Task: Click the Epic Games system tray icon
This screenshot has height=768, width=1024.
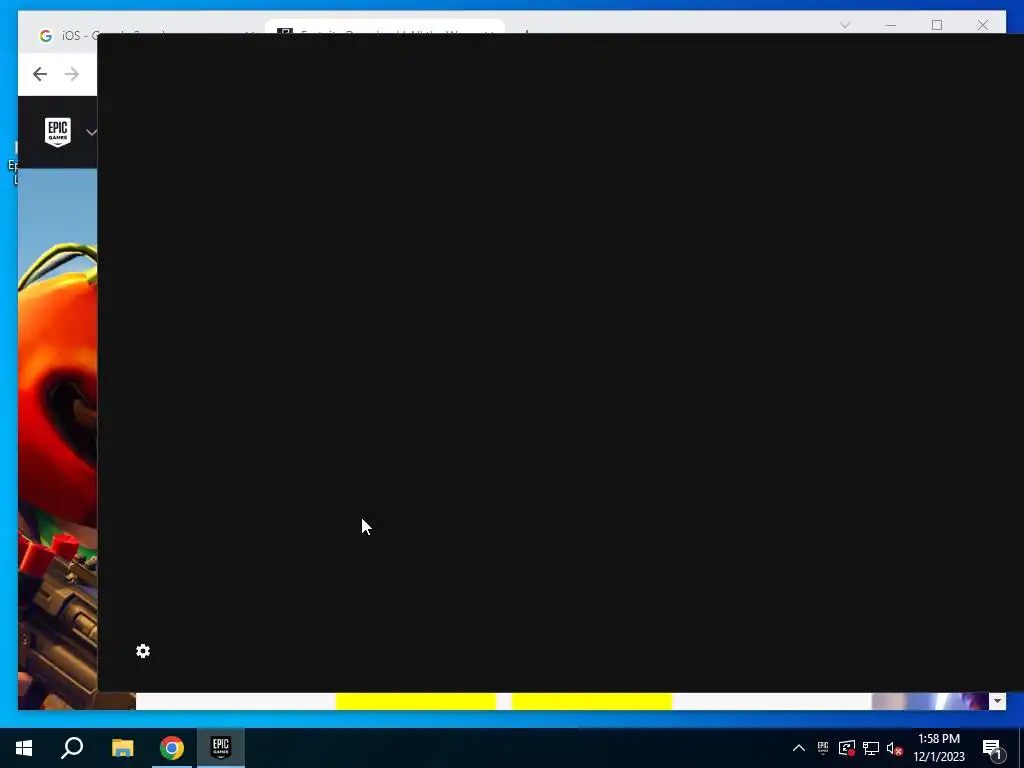Action: 823,748
